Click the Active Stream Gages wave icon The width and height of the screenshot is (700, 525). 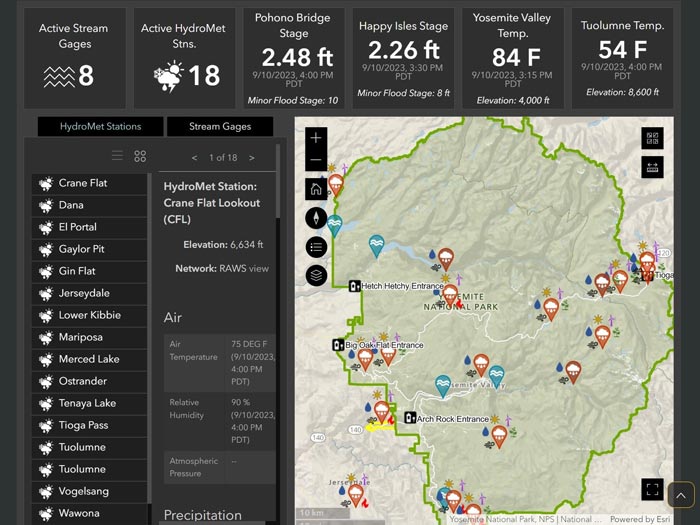tap(59, 77)
